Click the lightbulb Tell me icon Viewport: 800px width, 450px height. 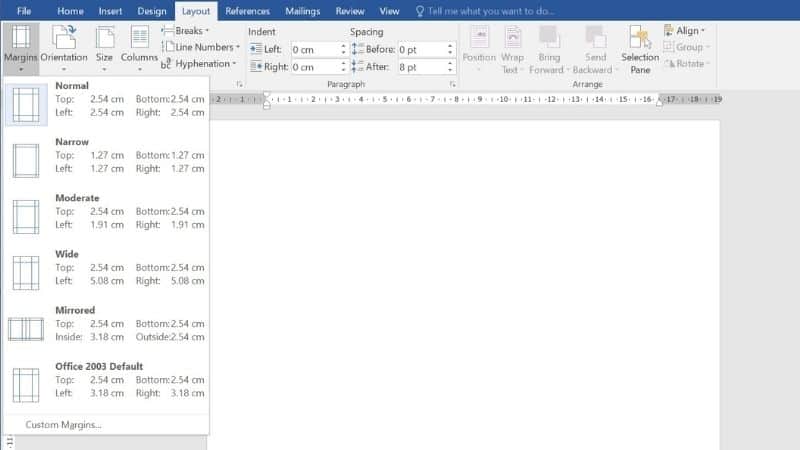click(419, 11)
